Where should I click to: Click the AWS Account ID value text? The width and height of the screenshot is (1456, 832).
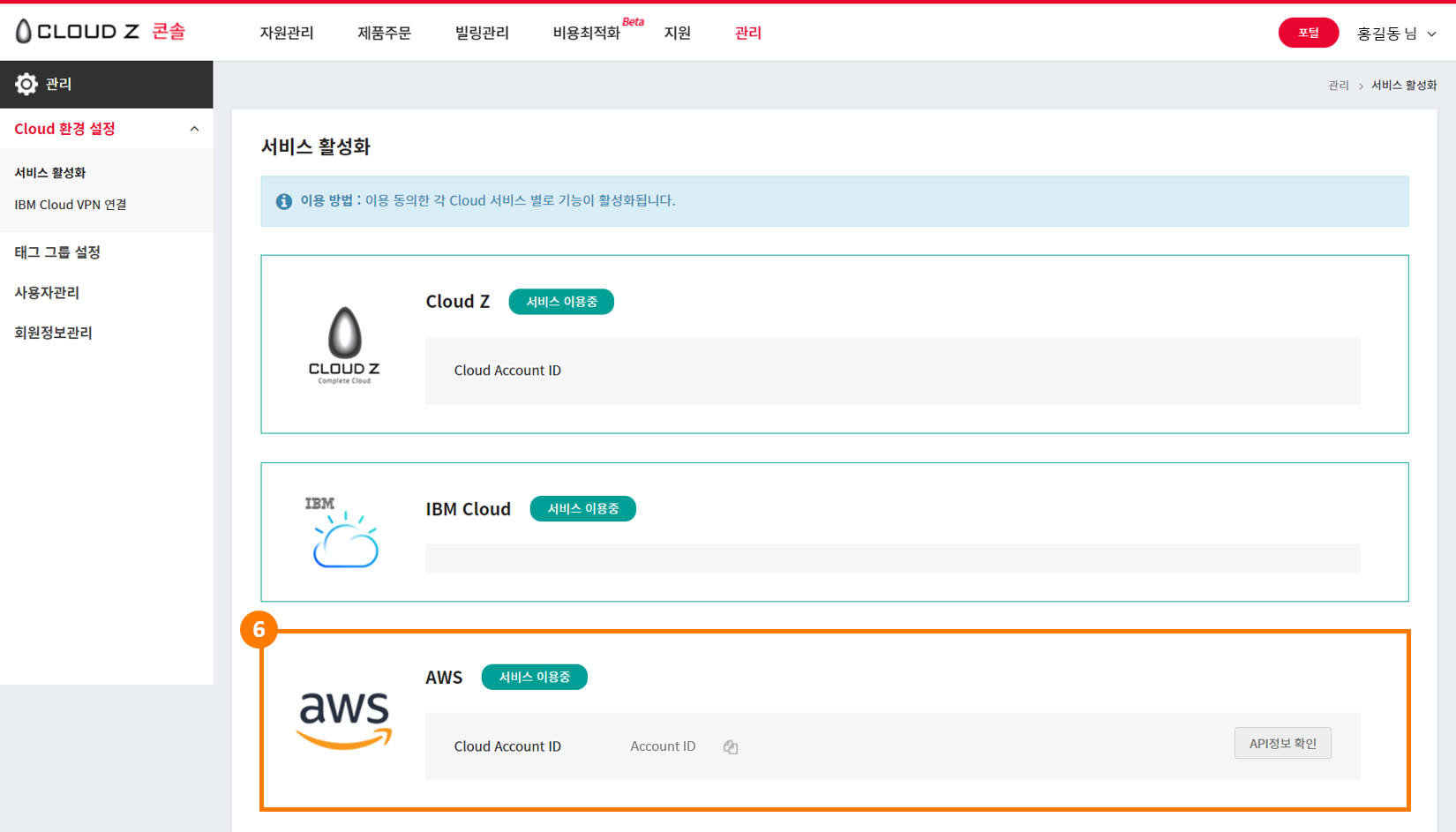tap(663, 746)
